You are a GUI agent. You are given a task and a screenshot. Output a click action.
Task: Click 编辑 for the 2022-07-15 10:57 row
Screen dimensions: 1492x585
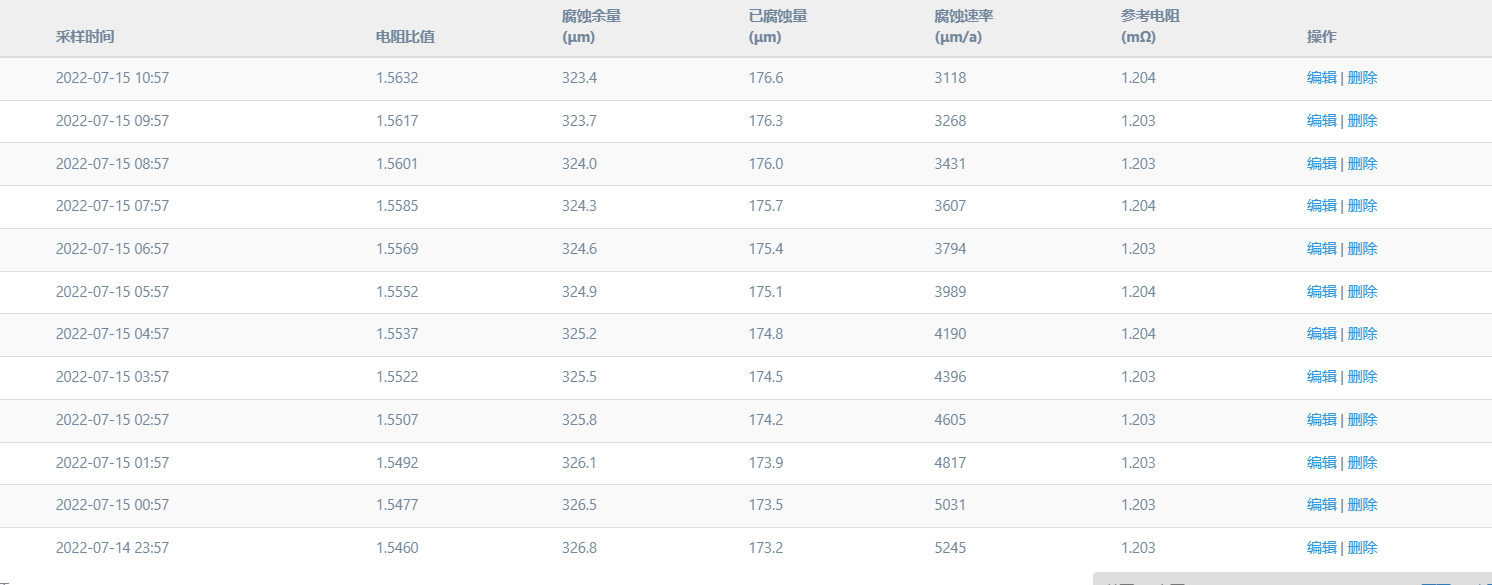point(1321,78)
